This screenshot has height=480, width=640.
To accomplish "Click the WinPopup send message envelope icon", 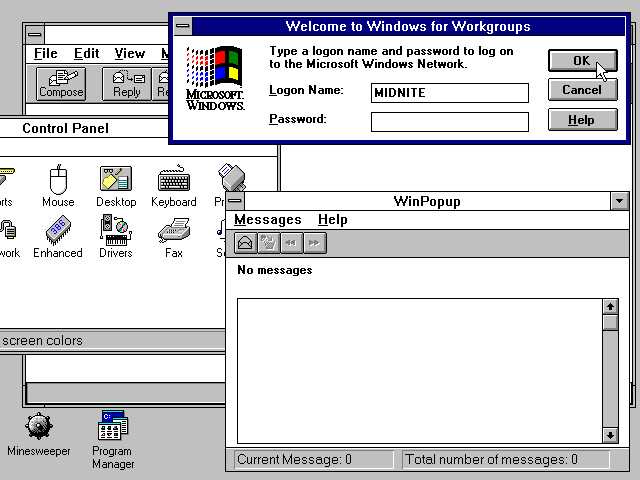I will pos(245,243).
